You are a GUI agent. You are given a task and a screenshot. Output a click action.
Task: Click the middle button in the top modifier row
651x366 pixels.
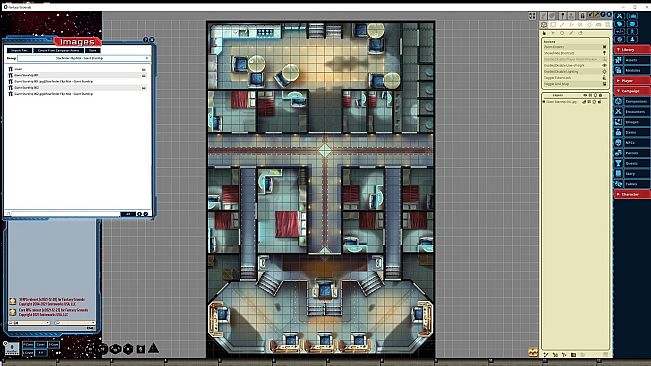[41, 345]
